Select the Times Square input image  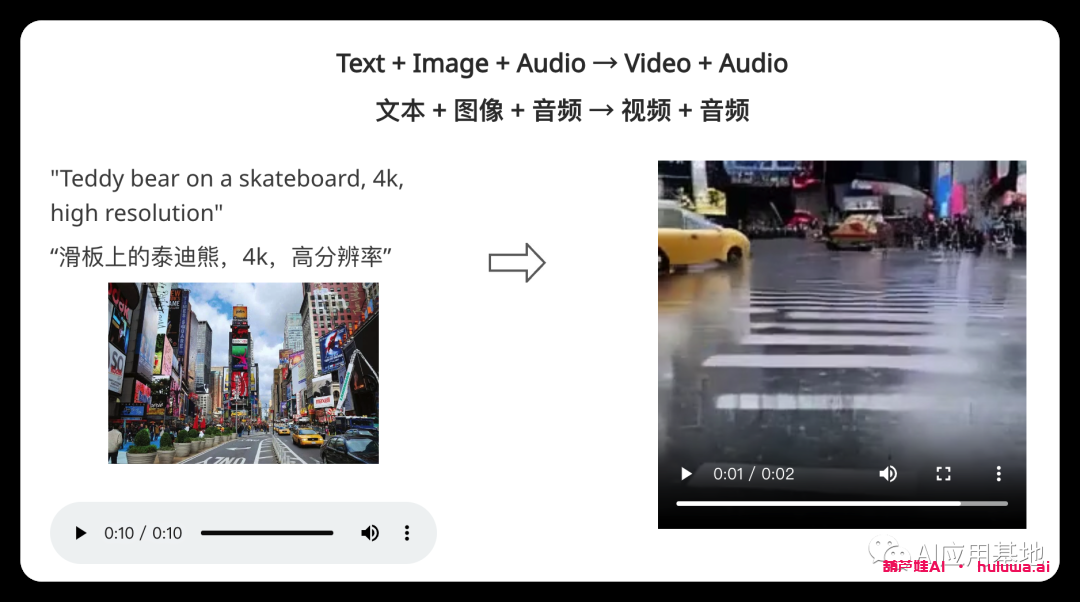coord(243,373)
